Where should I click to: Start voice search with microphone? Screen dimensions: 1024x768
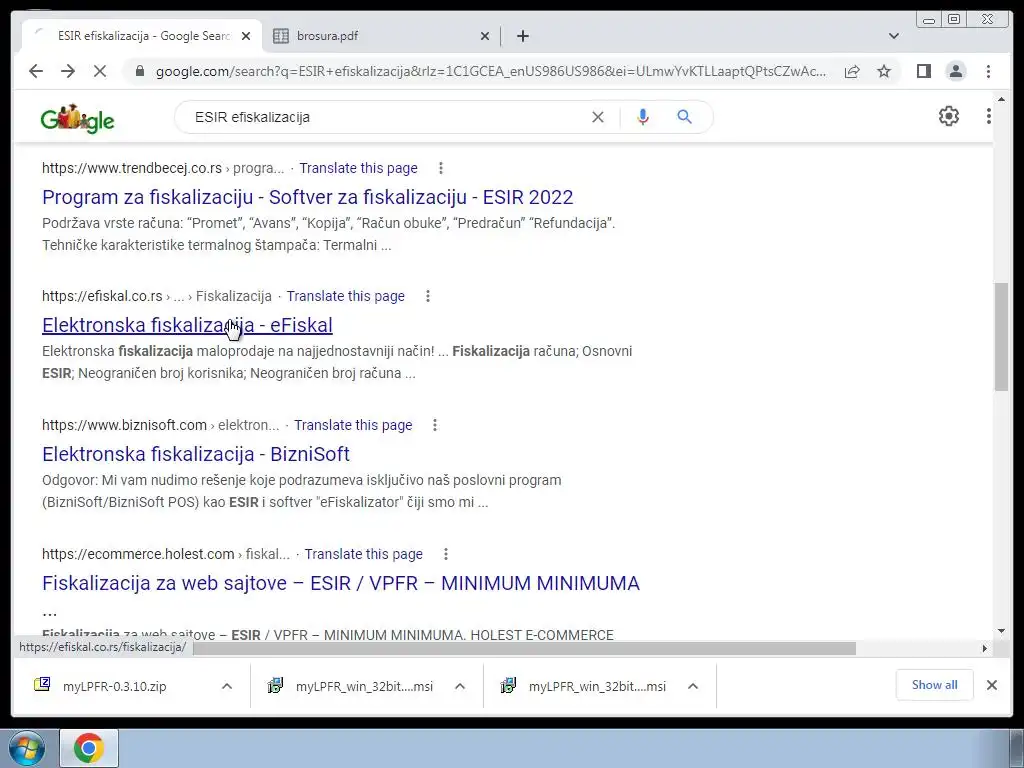(643, 117)
